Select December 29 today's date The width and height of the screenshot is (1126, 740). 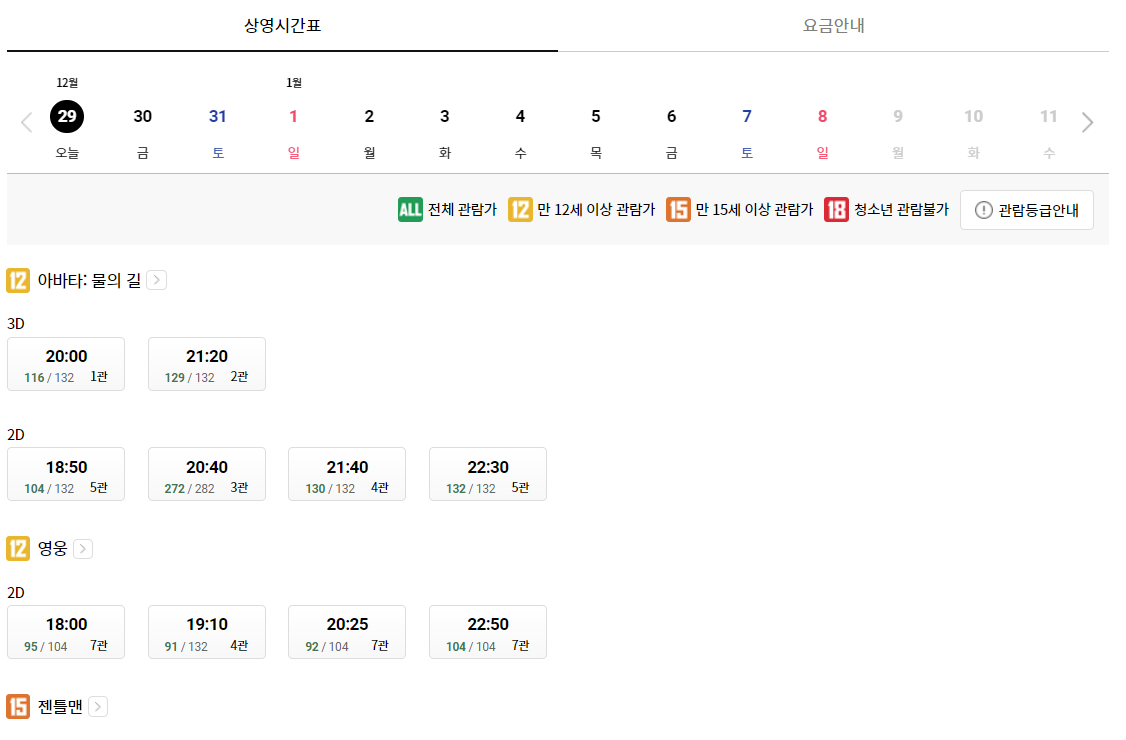pos(66,116)
